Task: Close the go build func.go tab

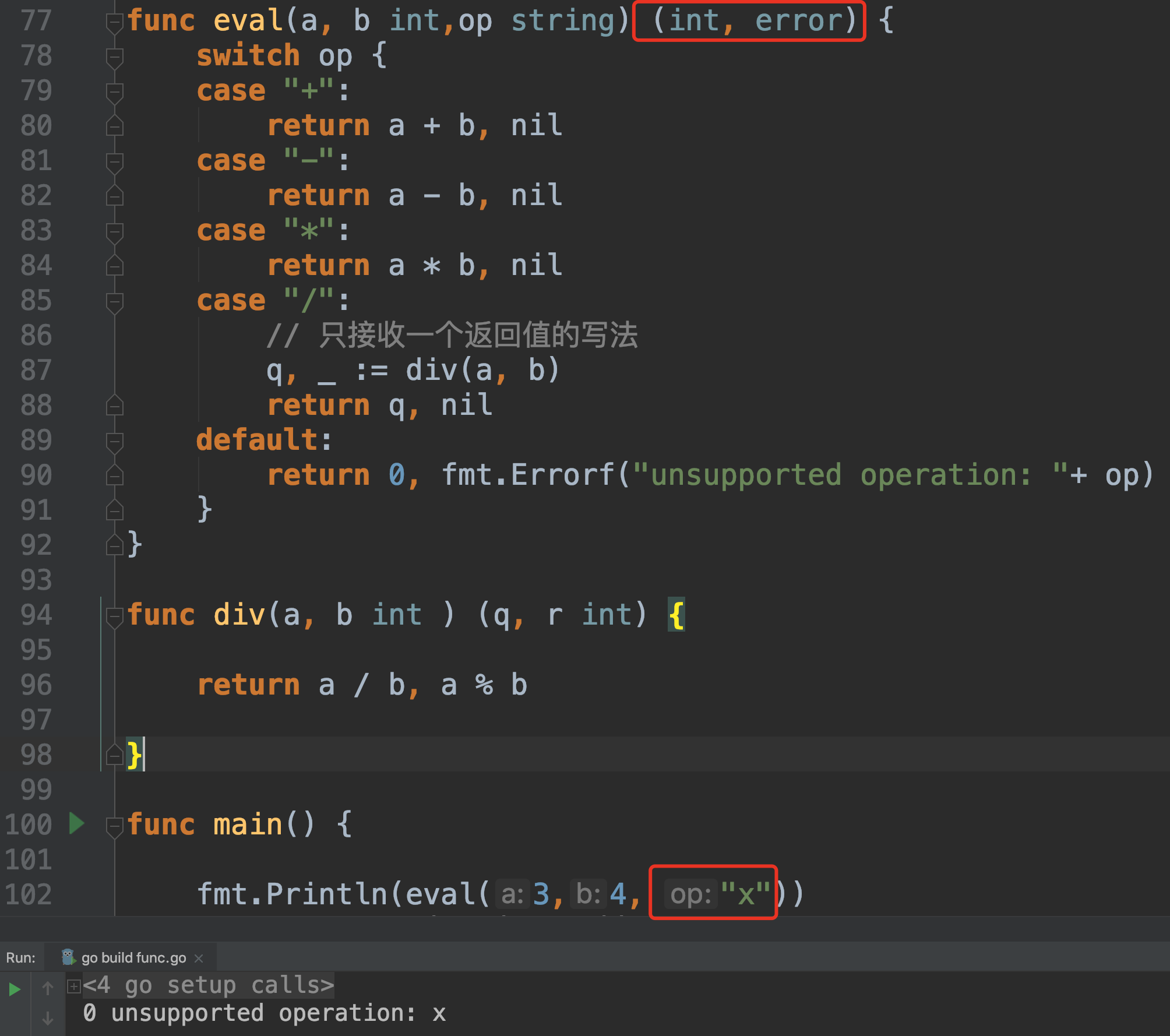Action: coord(199,958)
